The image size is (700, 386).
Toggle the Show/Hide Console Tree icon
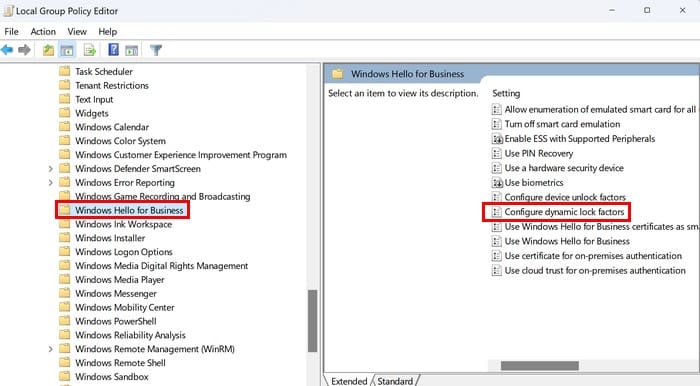pyautogui.click(x=67, y=50)
